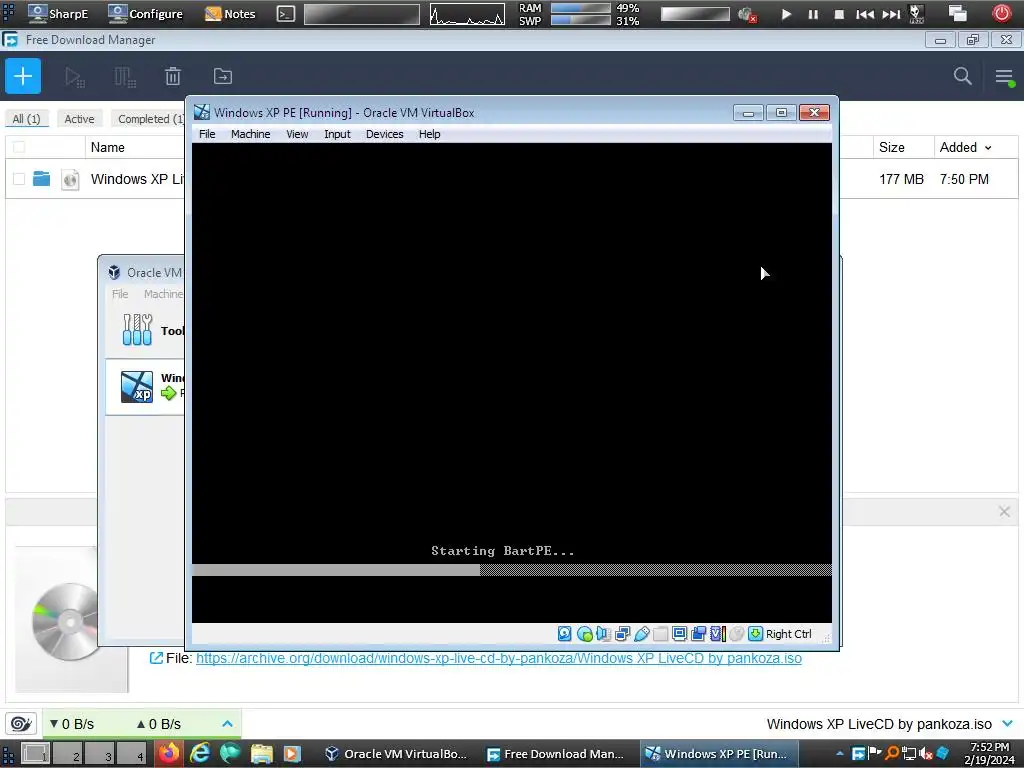Open search in Free Download Manager
Screen dimensions: 1024x768
pyautogui.click(x=962, y=76)
